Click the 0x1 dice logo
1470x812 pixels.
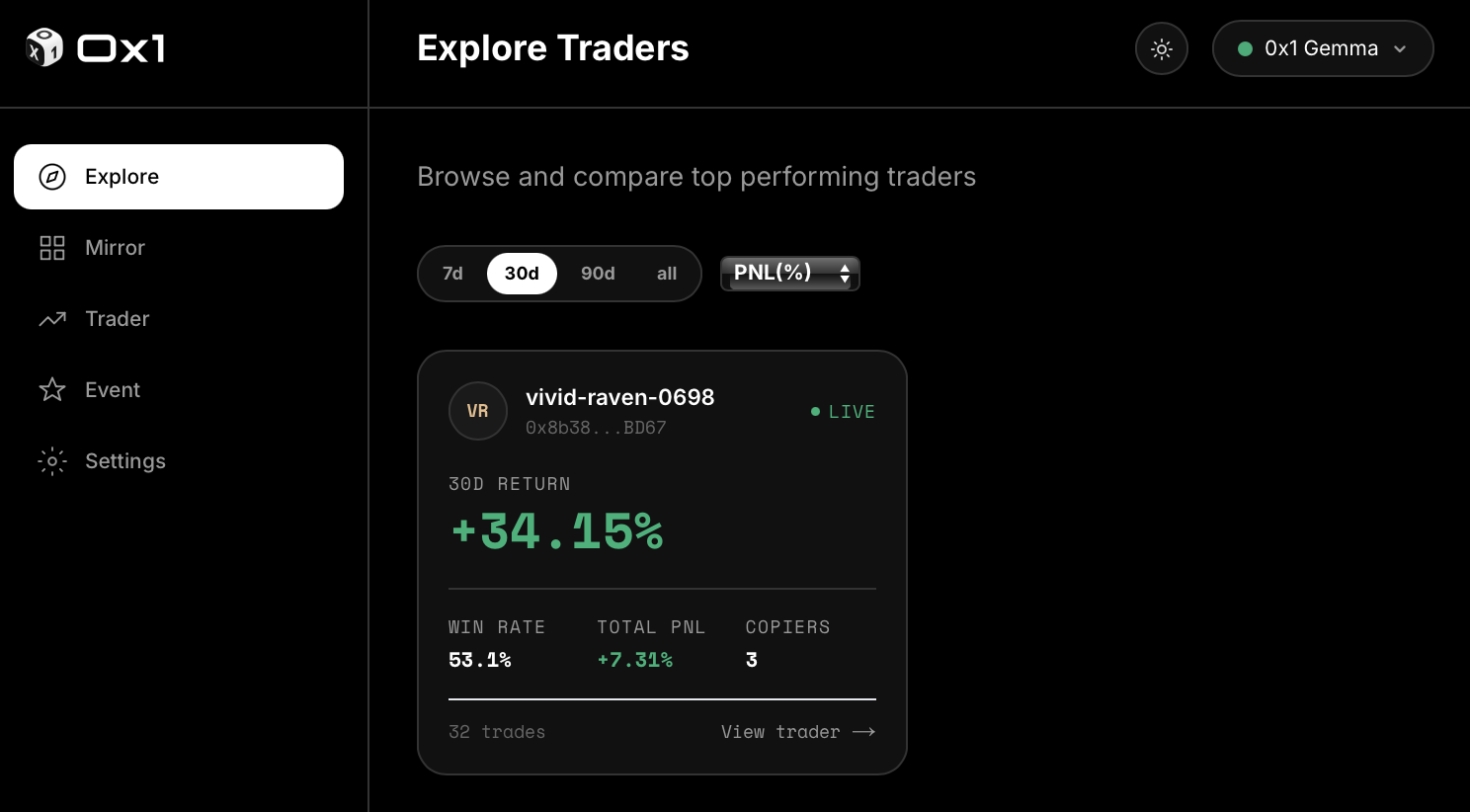click(43, 46)
